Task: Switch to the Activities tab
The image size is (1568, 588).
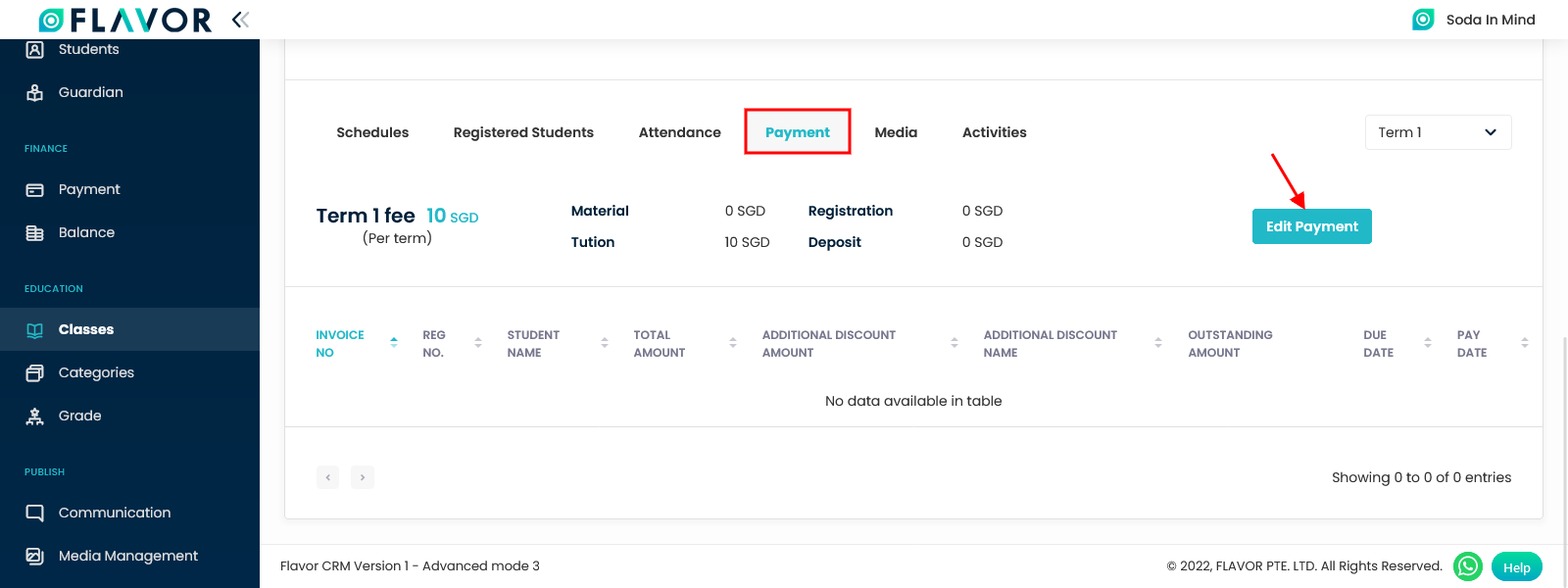Action: 995,132
